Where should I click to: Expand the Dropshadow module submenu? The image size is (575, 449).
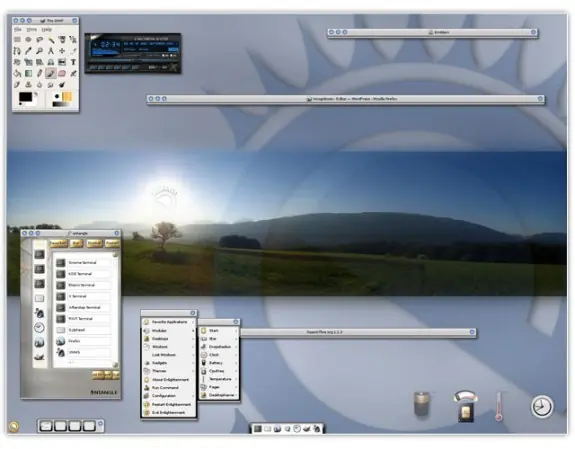(219, 347)
